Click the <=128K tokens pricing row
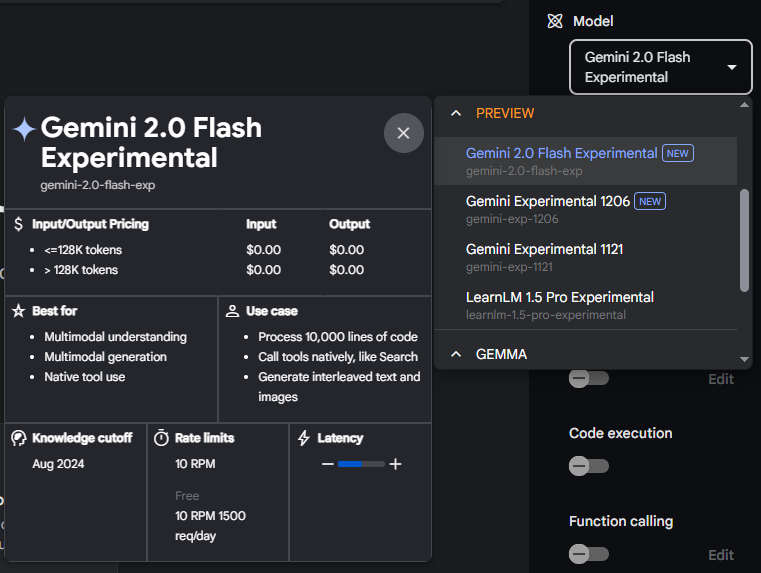Image resolution: width=761 pixels, height=573 pixels. (x=83, y=250)
